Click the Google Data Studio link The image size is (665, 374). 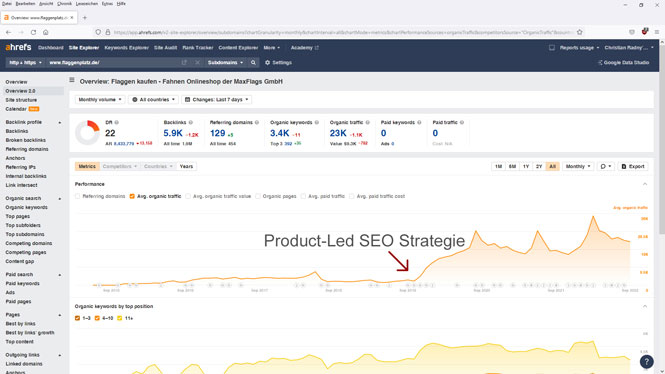coord(623,62)
